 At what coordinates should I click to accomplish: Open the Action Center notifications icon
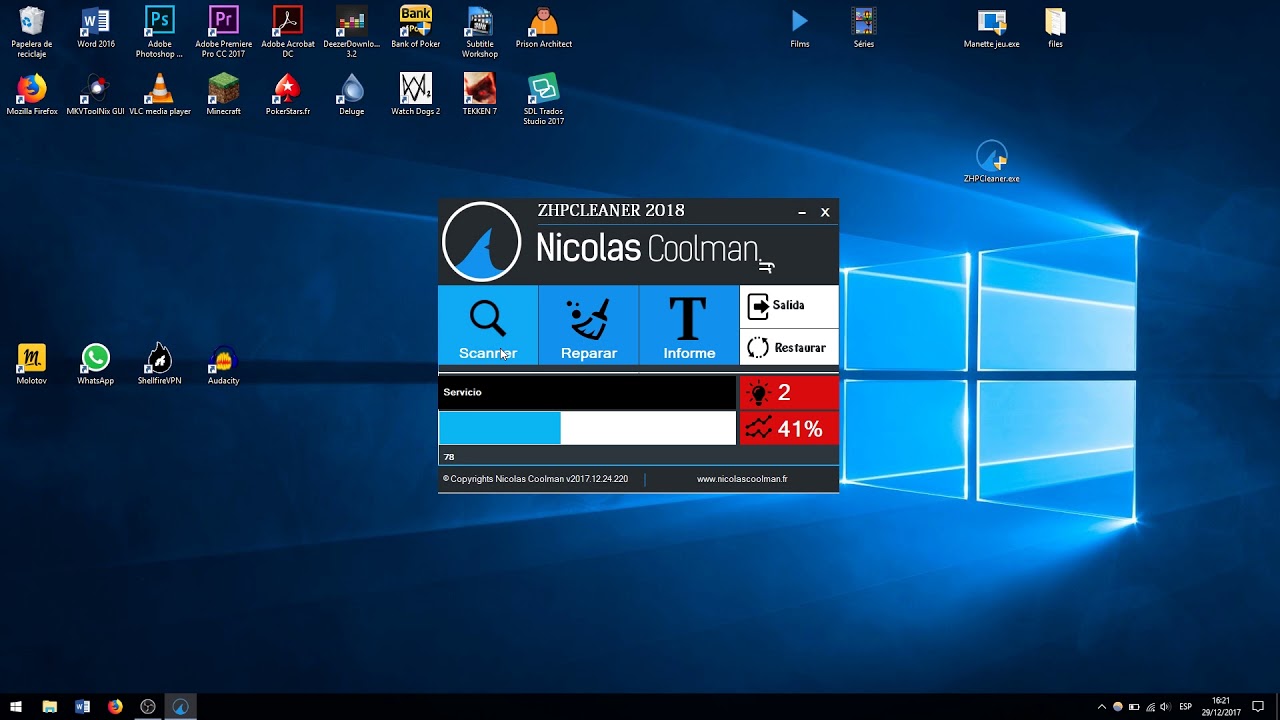pyautogui.click(x=1259, y=707)
